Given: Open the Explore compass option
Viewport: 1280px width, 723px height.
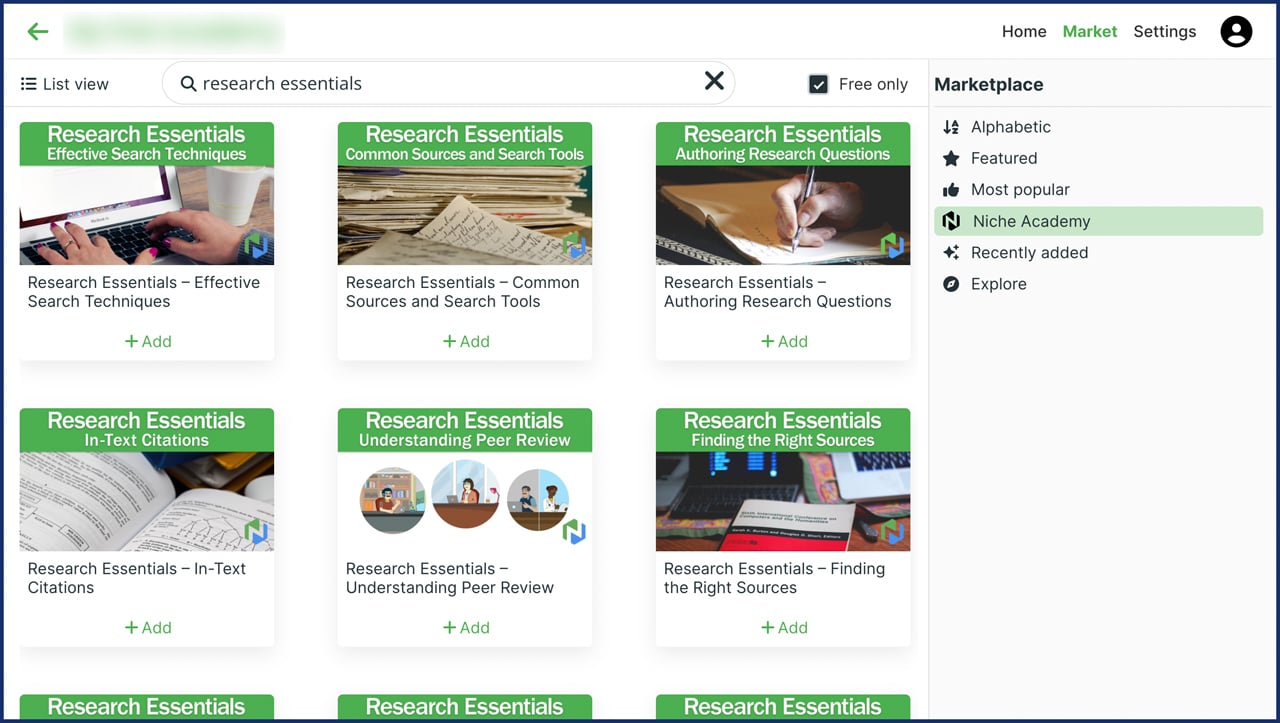Looking at the screenshot, I should pos(998,284).
